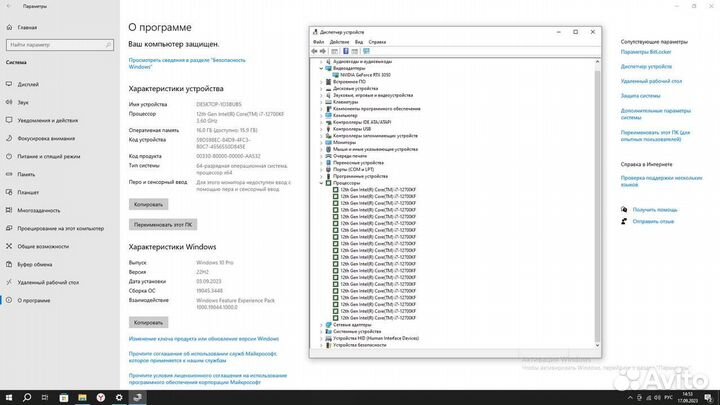Click the scan for hardware changes monitor icon
The width and height of the screenshot is (720, 405).
(366, 51)
